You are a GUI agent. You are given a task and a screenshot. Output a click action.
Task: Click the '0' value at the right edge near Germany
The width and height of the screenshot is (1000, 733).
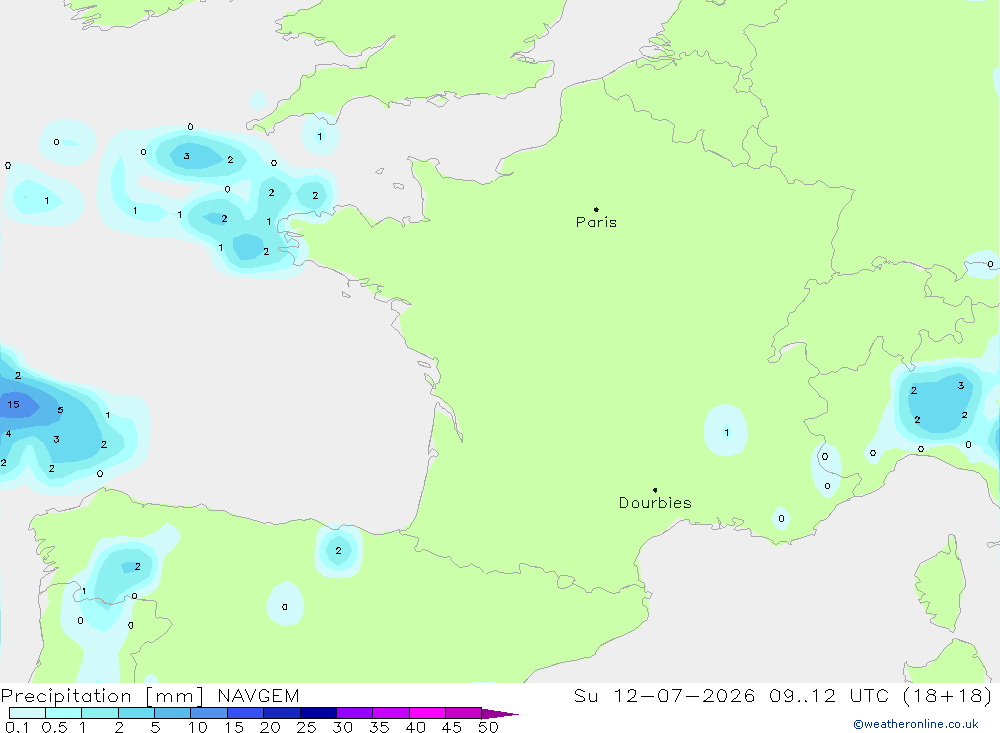[990, 264]
